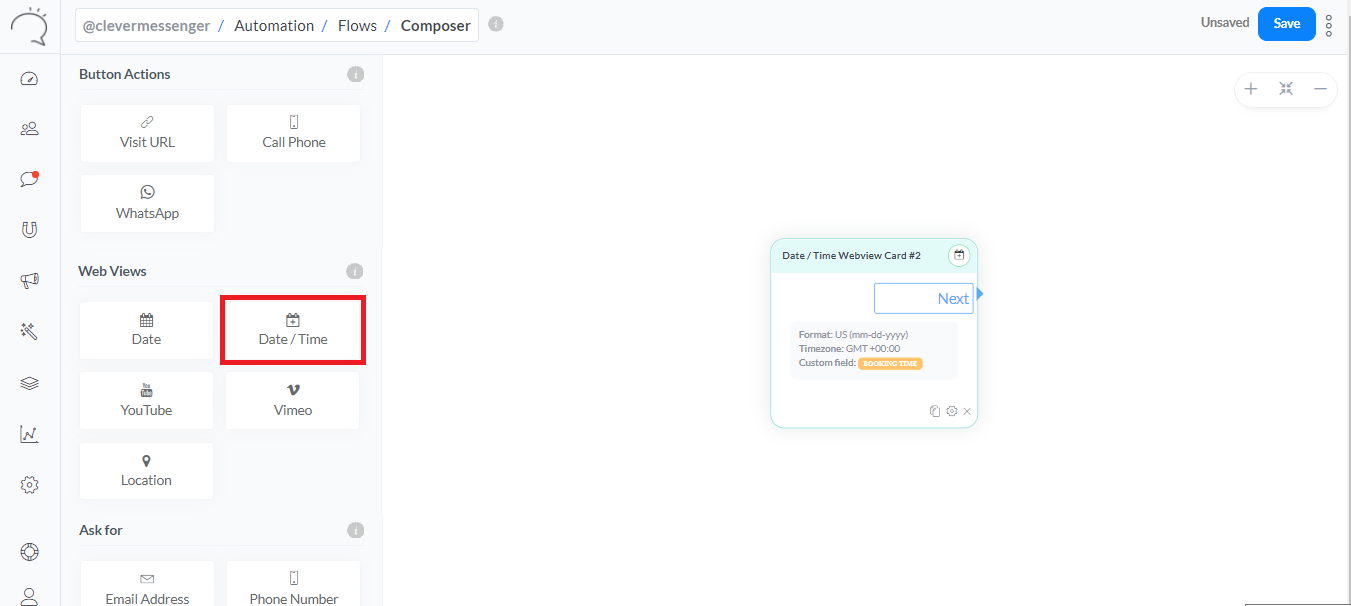Show info for the Web Views section
Image resolution: width=1351 pixels, height=606 pixels.
[x=355, y=271]
